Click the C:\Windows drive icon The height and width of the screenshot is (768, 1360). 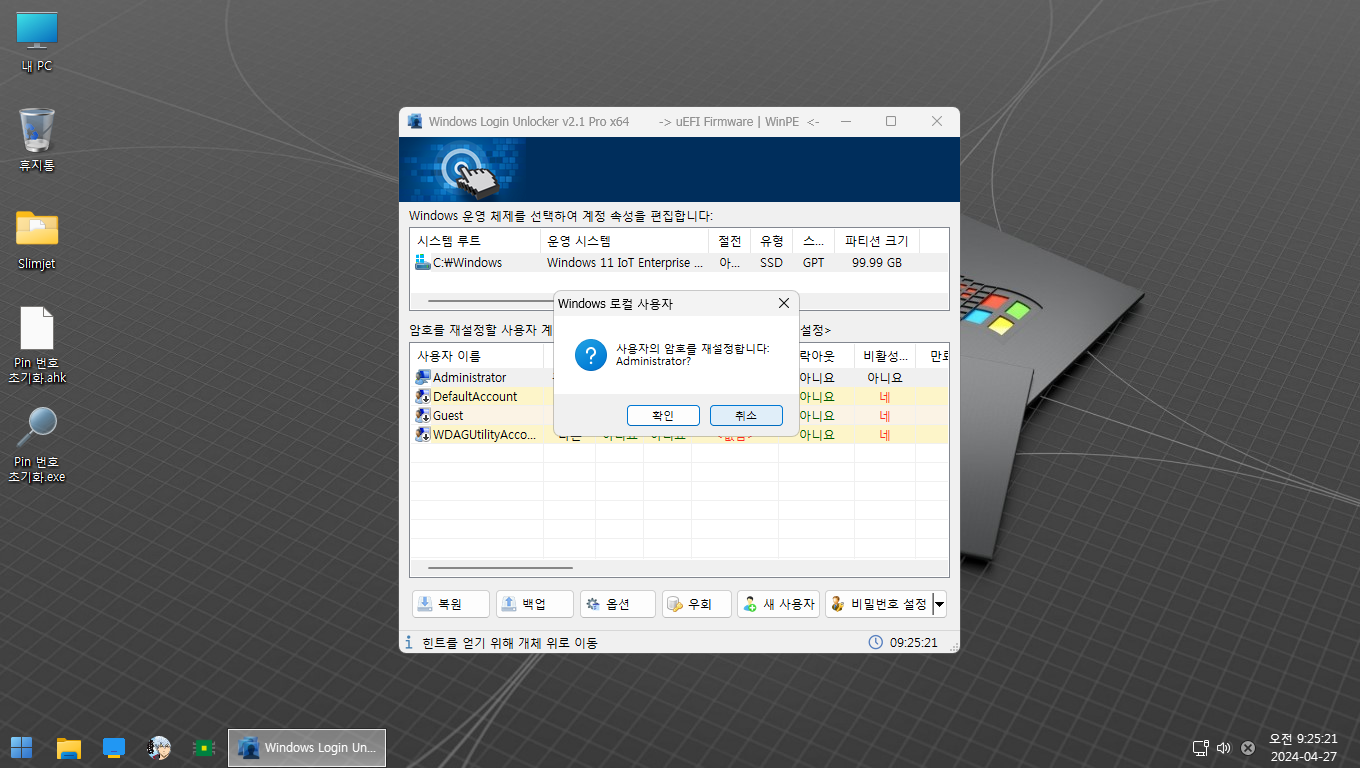423,262
